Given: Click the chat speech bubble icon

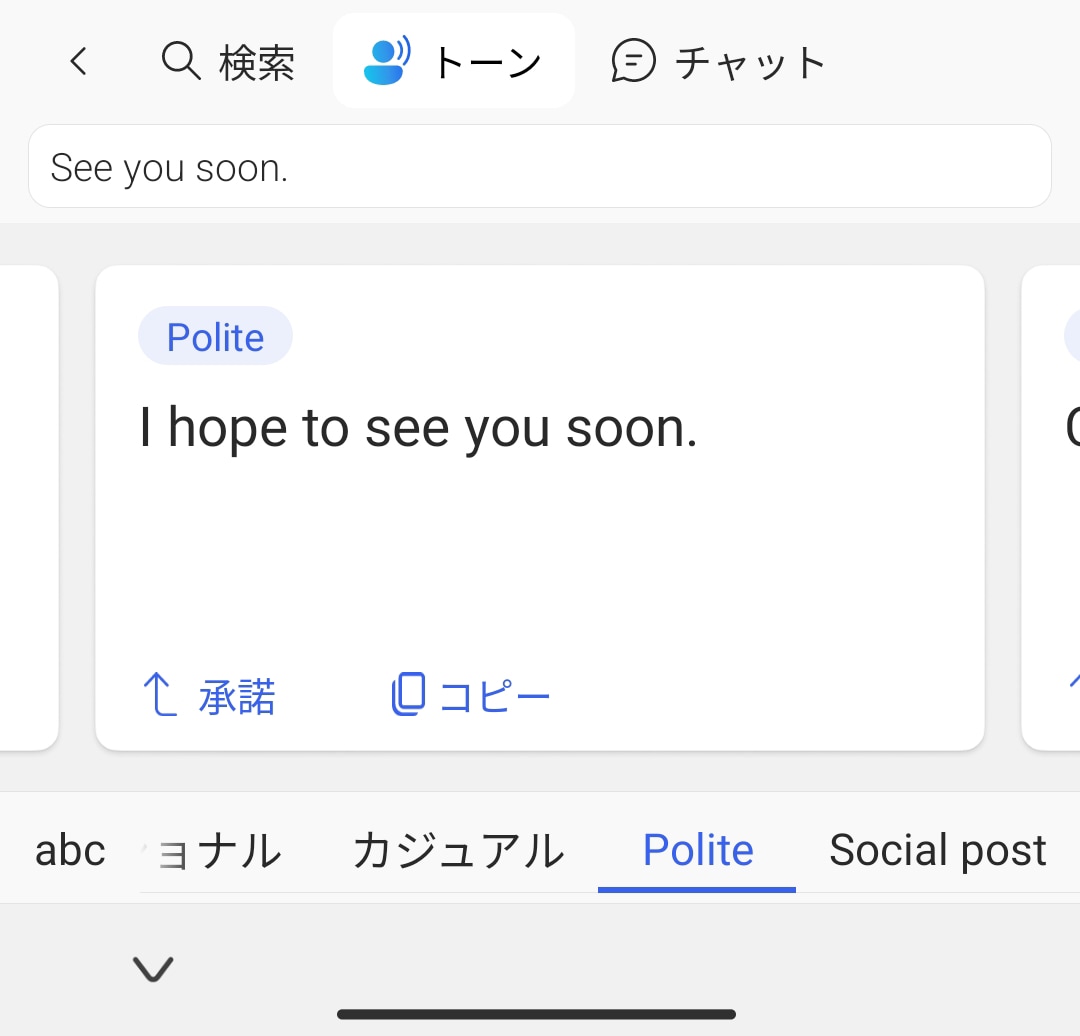Looking at the screenshot, I should click(x=633, y=62).
